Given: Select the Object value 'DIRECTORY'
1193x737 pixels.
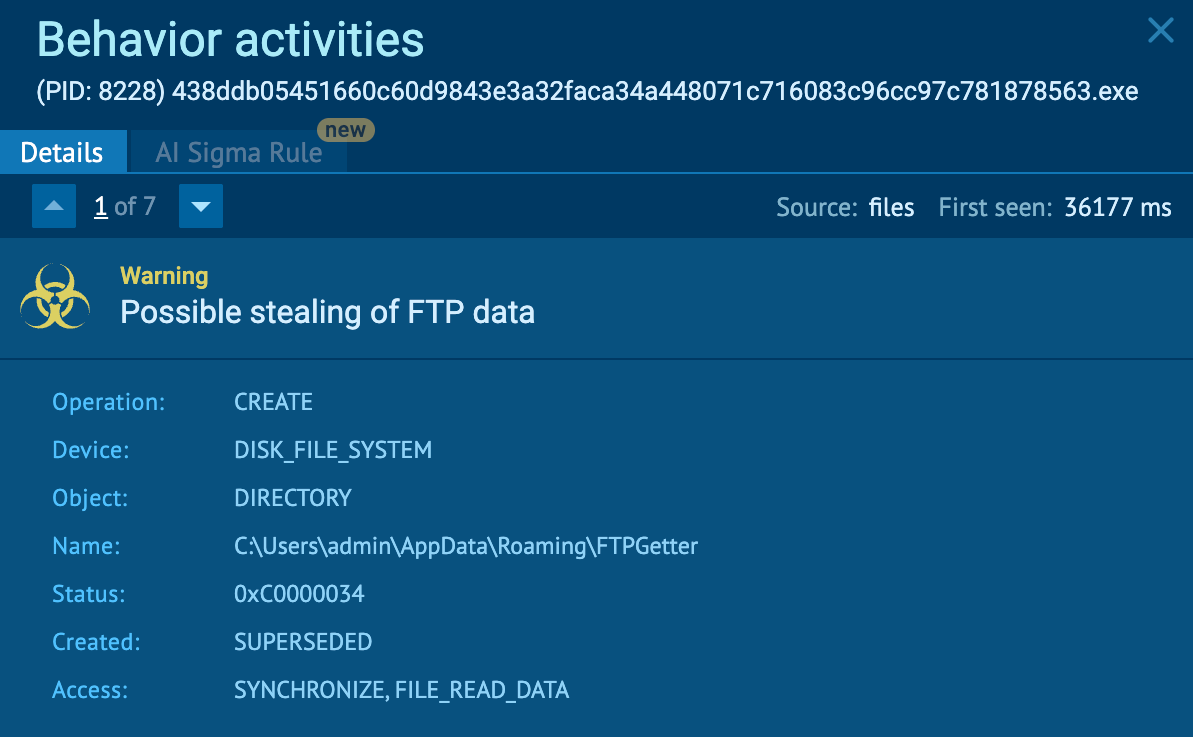Looking at the screenshot, I should pos(293,497).
